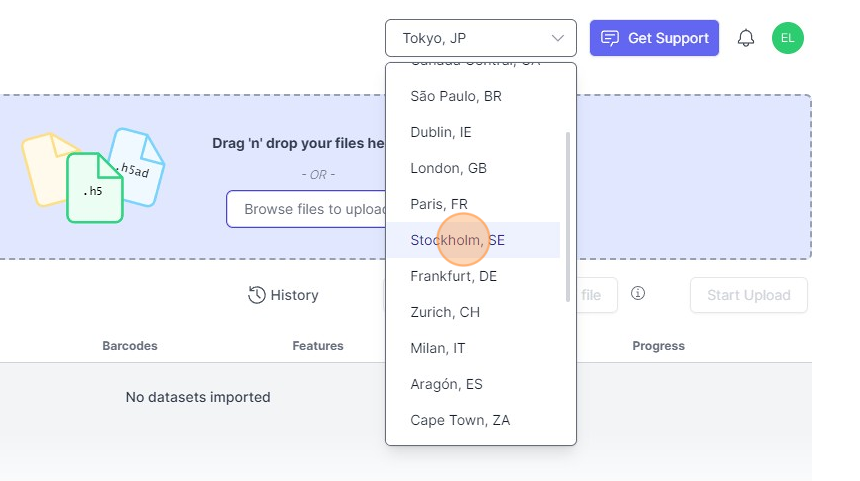Click the notification bell icon

coord(746,39)
